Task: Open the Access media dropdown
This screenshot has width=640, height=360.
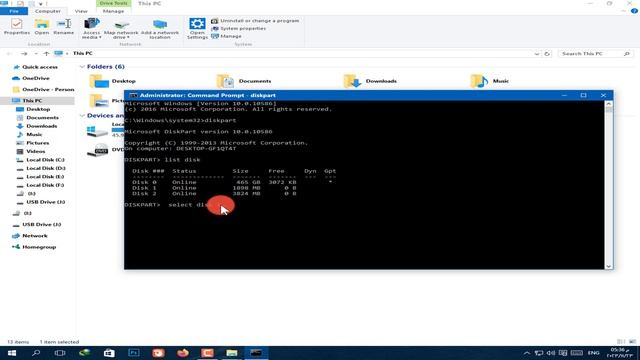Action: tap(91, 29)
